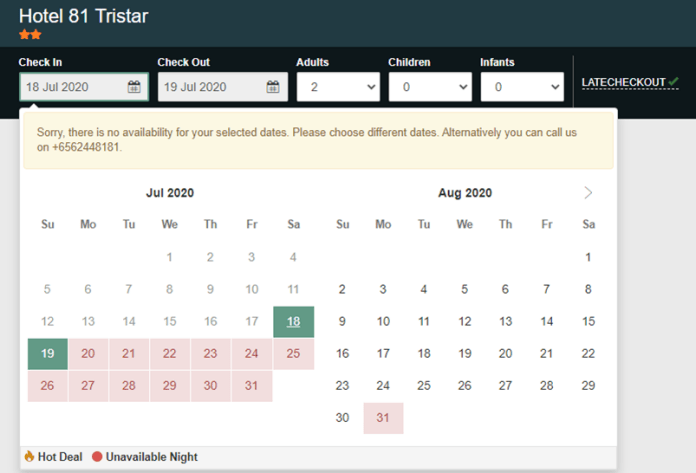The height and width of the screenshot is (473, 696).
Task: Pick August 15 as the date
Action: (588, 322)
